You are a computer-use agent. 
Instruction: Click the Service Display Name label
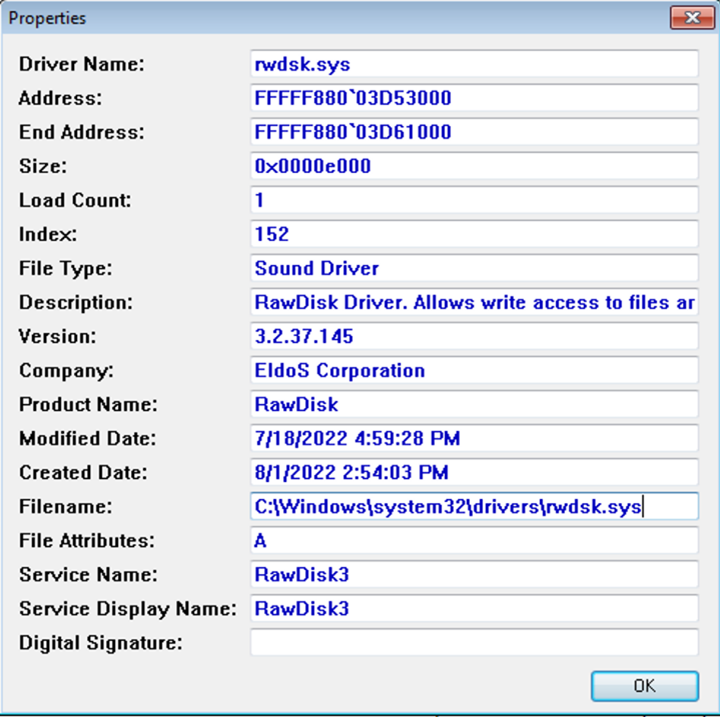(x=128, y=609)
